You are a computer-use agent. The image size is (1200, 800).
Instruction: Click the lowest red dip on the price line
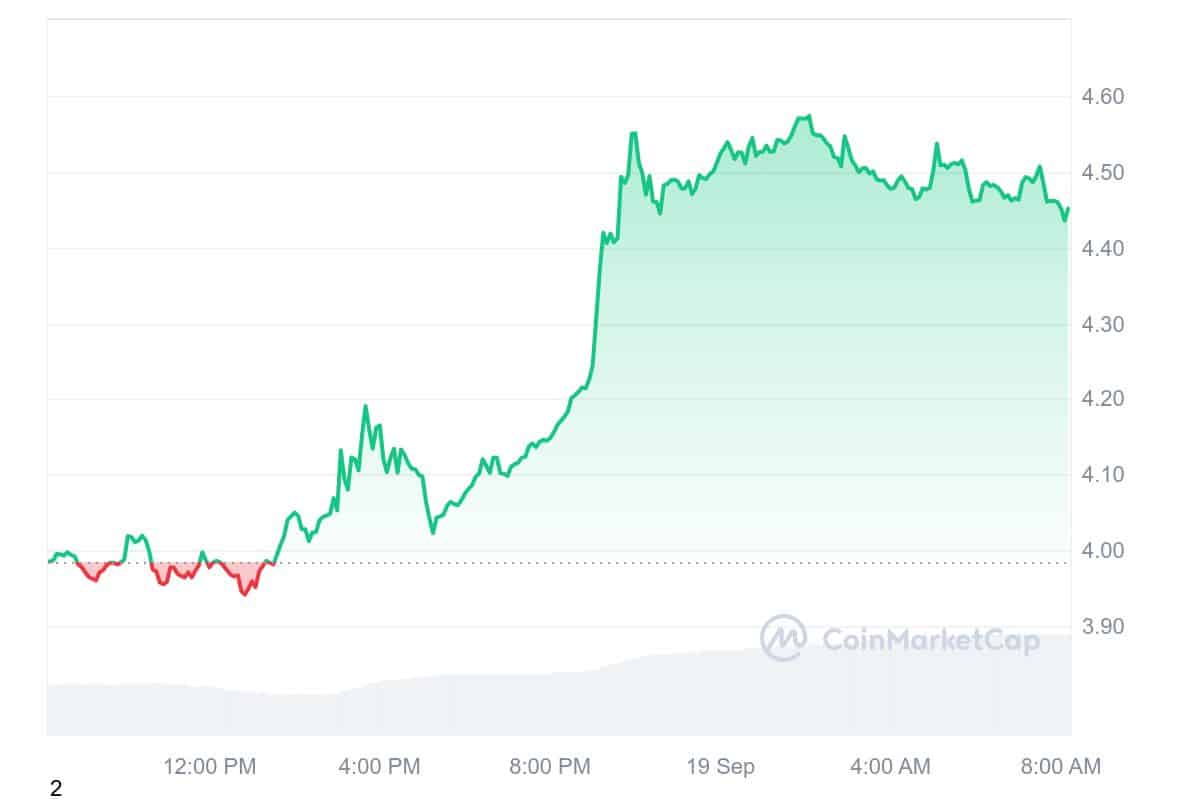(x=243, y=594)
